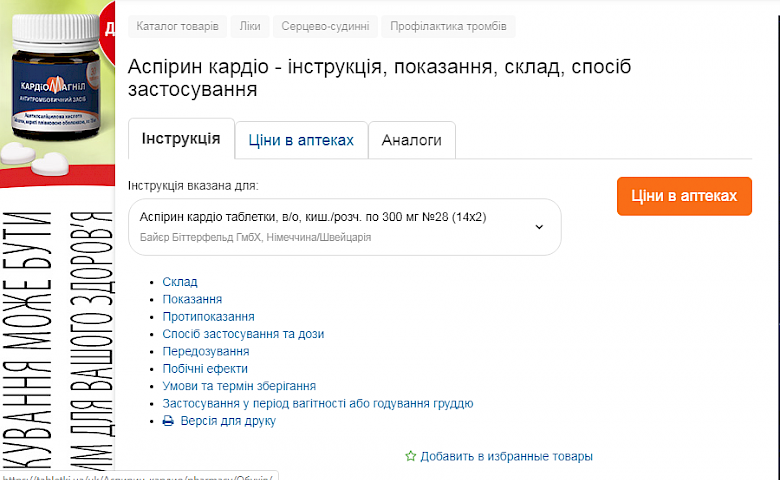Open Спосіб застосування та дози link

(243, 334)
